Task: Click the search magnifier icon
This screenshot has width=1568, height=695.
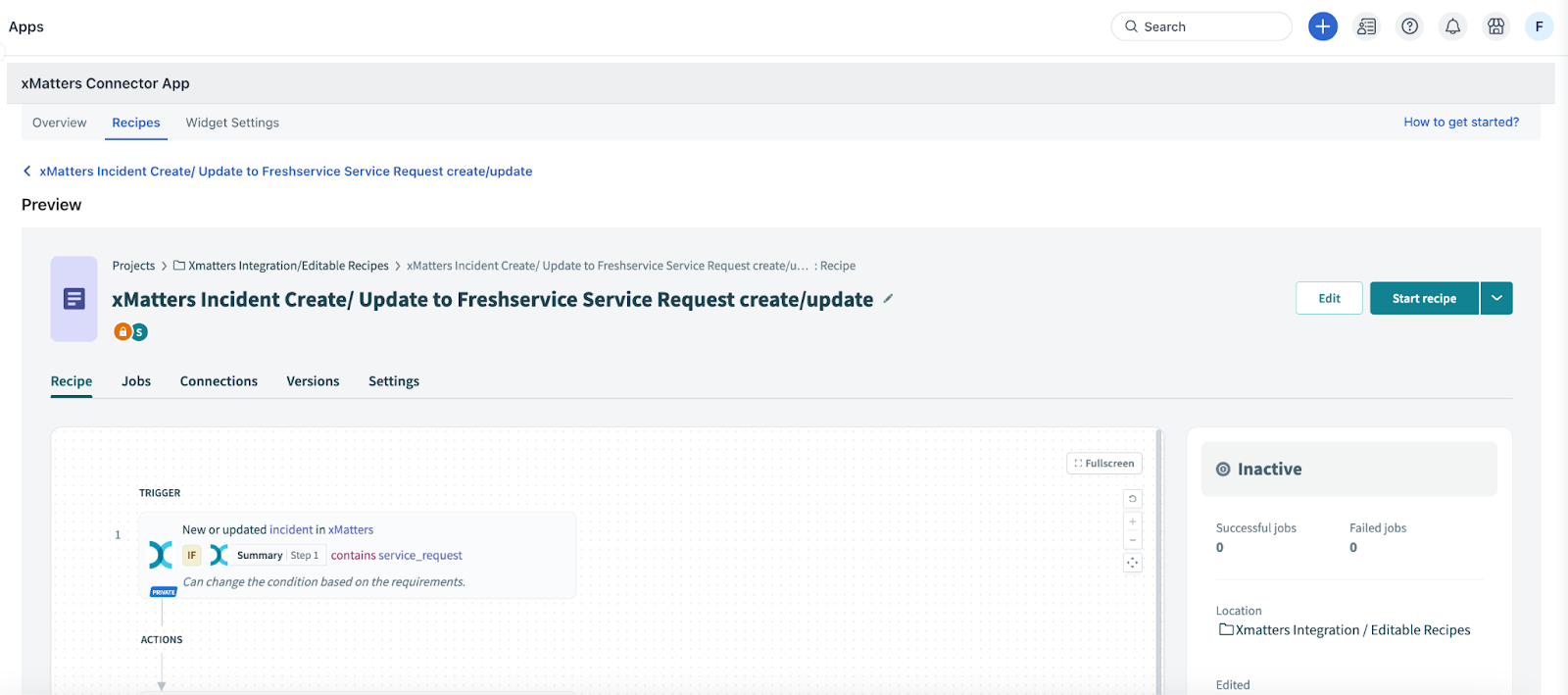Action: point(1131,26)
